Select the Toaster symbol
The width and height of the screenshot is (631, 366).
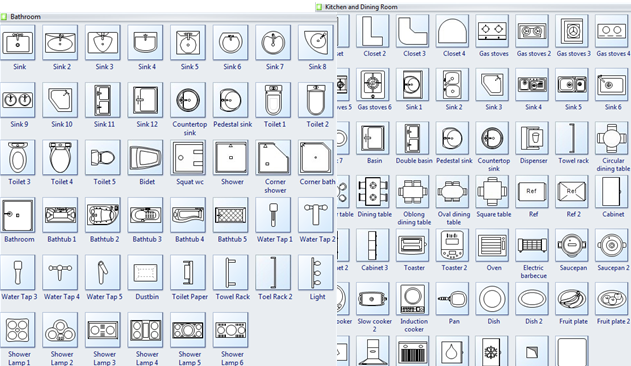click(412, 246)
